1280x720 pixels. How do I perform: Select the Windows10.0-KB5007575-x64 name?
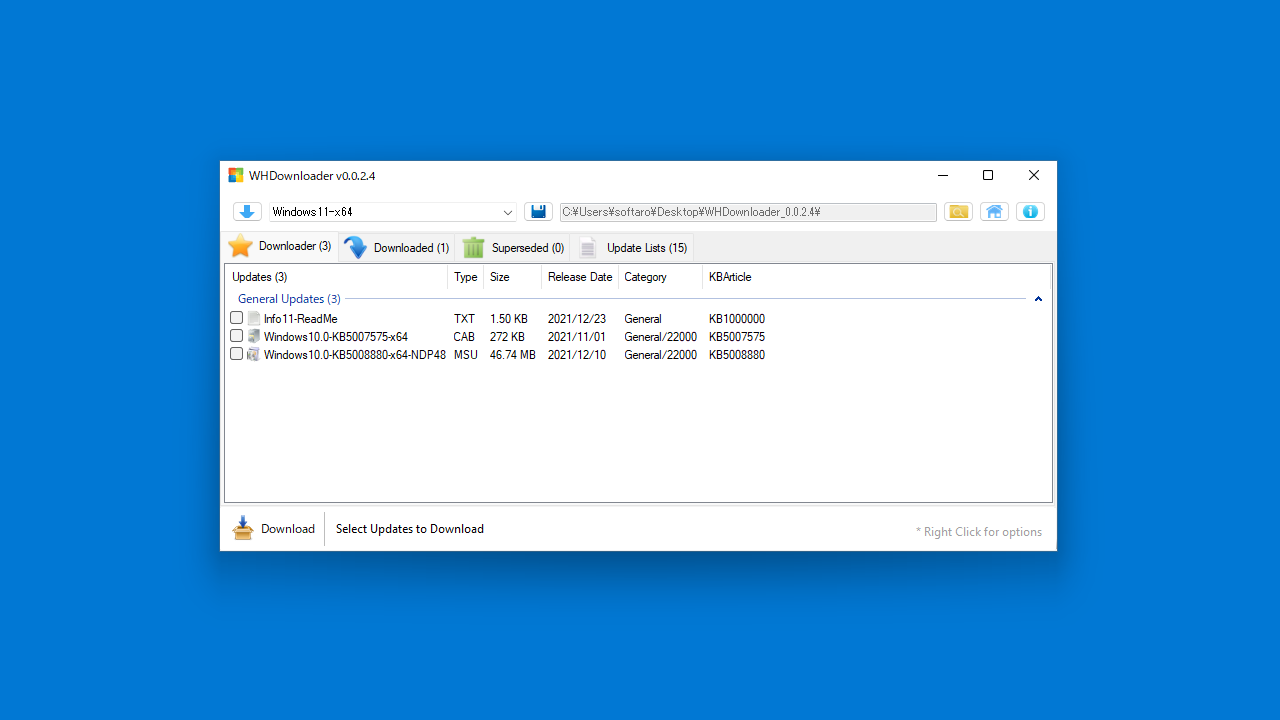336,337
